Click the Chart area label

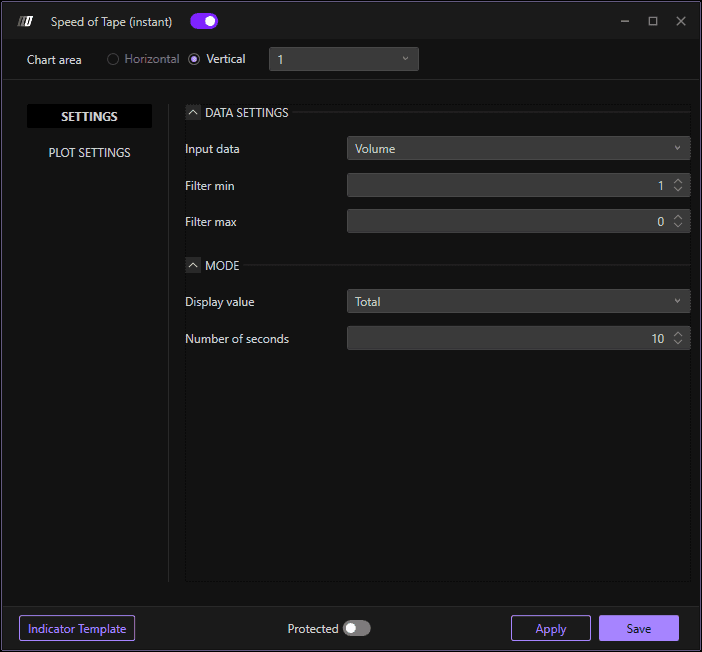click(x=54, y=60)
